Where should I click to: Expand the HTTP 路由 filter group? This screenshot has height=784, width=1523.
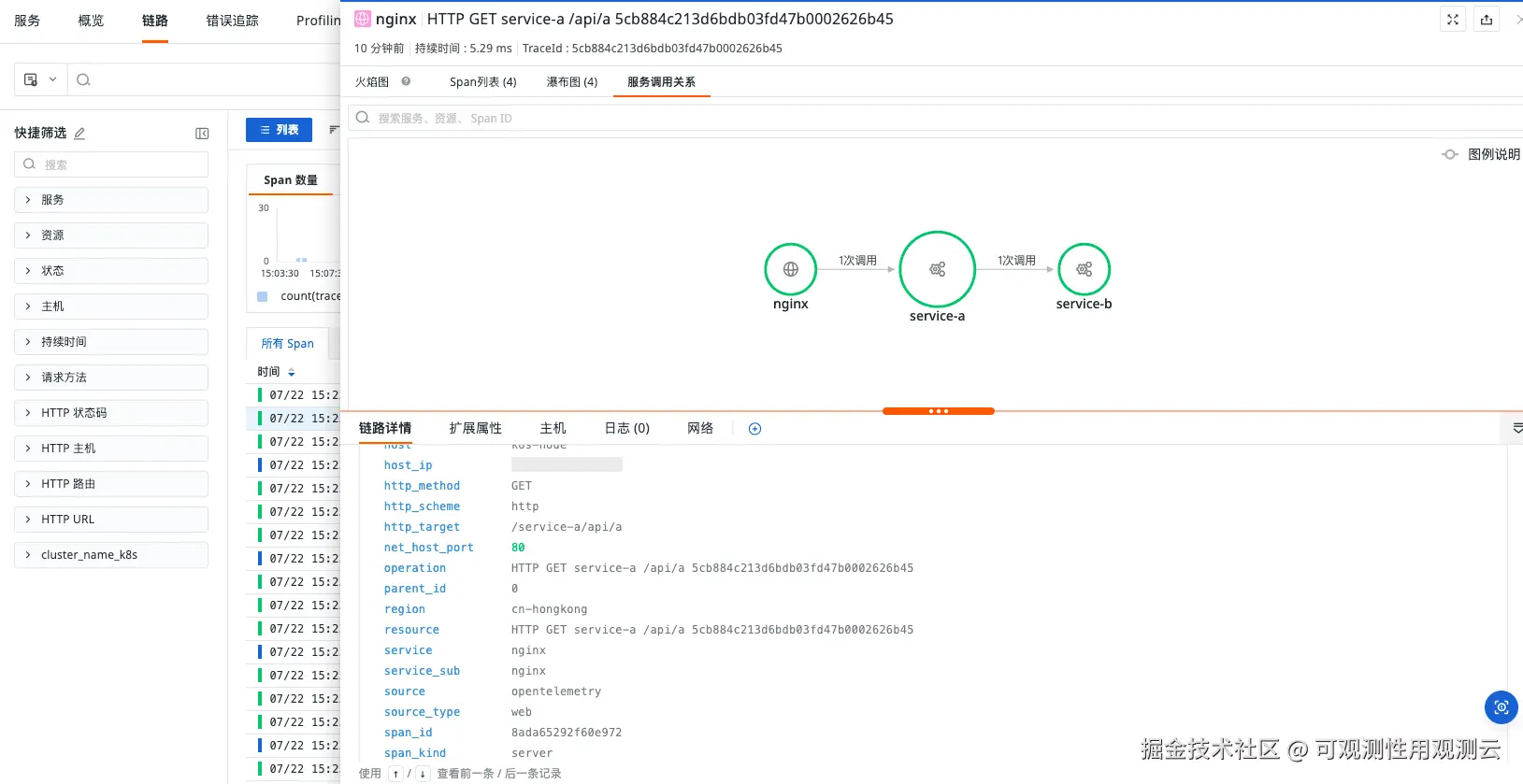coord(111,484)
